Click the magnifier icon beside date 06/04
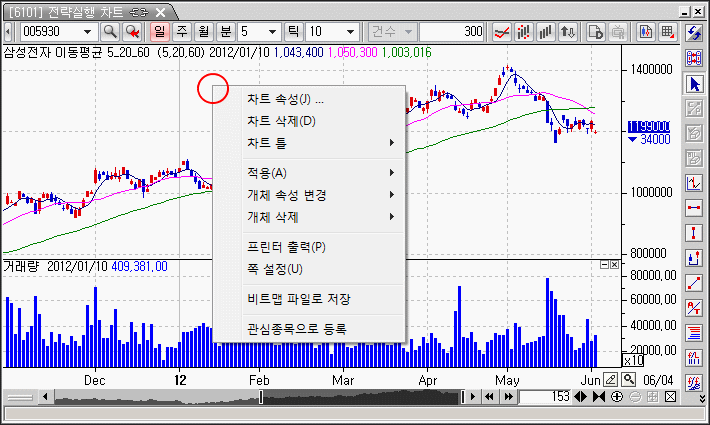Viewport: 710px width, 425px height. 626,380
